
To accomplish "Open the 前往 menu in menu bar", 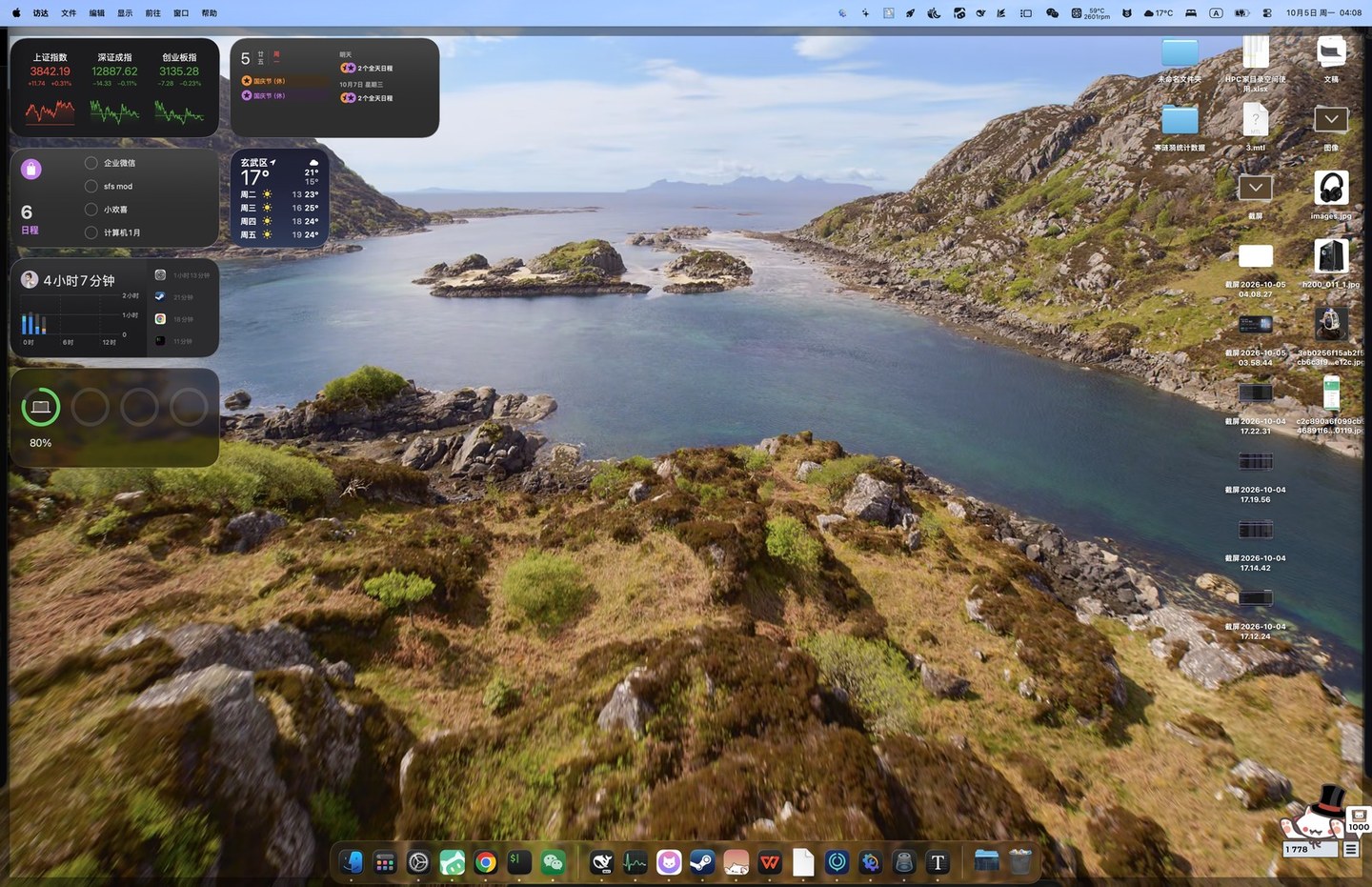I will tap(152, 13).
